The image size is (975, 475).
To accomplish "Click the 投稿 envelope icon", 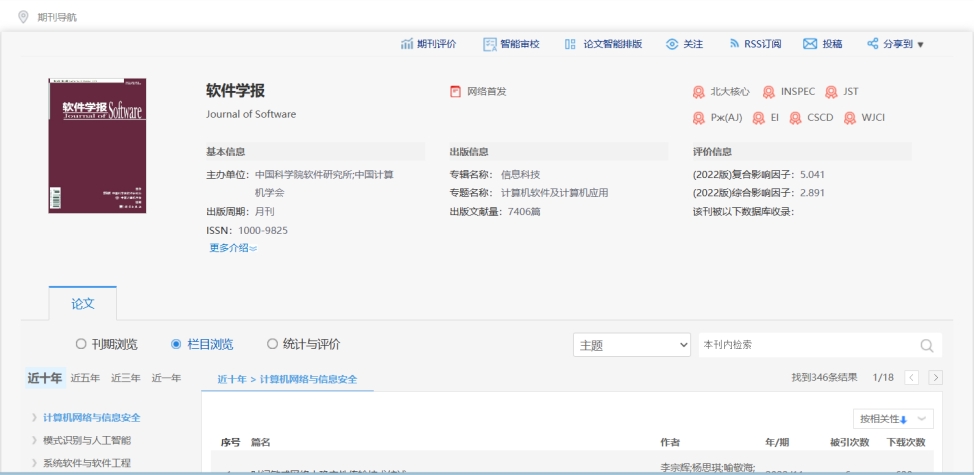I will coord(810,44).
